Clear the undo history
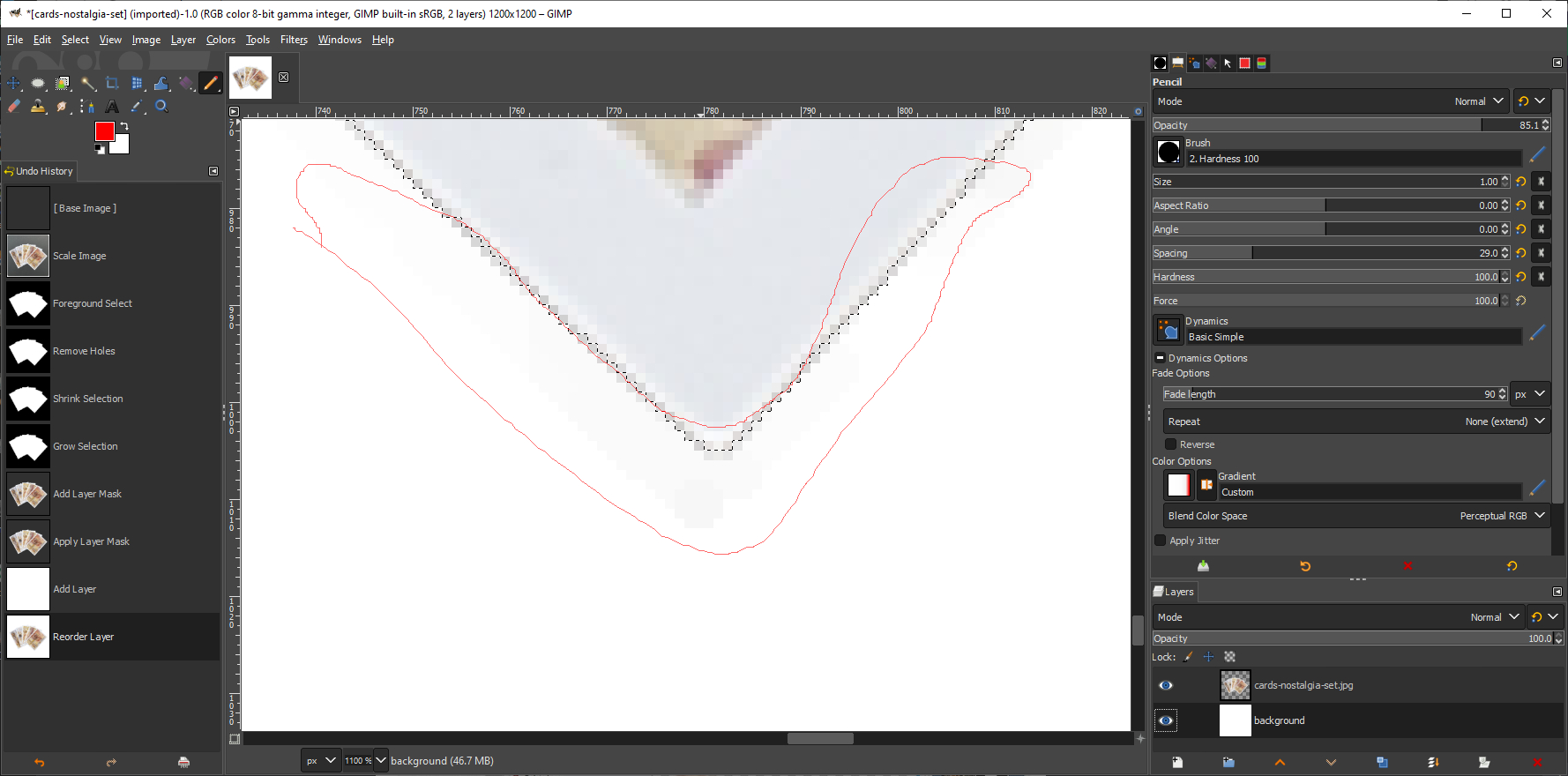 [x=183, y=762]
